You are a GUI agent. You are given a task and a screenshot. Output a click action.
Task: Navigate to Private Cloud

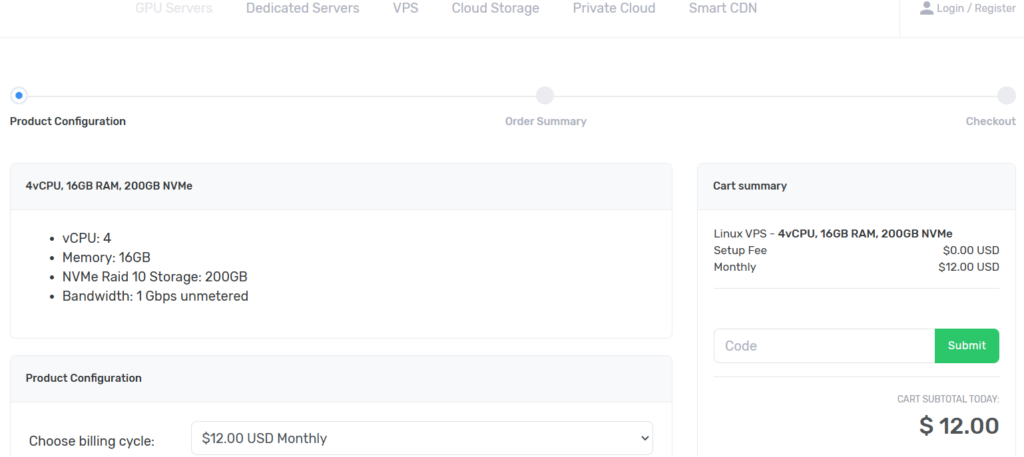(614, 8)
